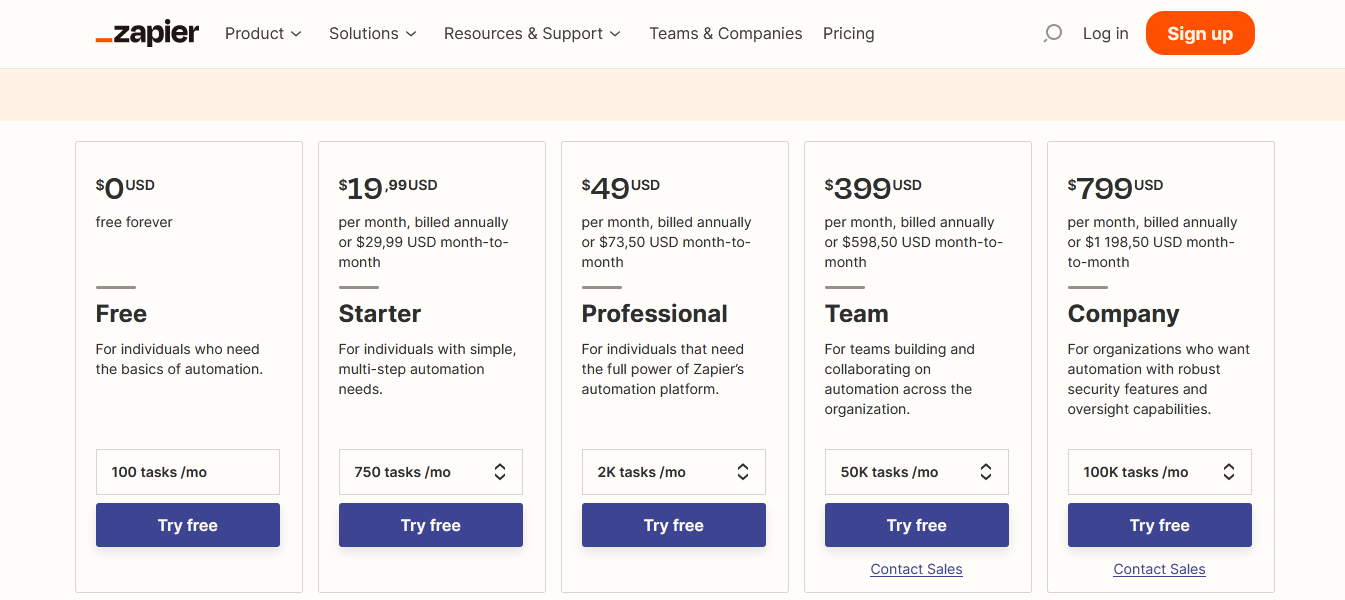Click the '$73,50 USD month-to-month' billing text
The height and width of the screenshot is (600, 1345).
tap(666, 252)
